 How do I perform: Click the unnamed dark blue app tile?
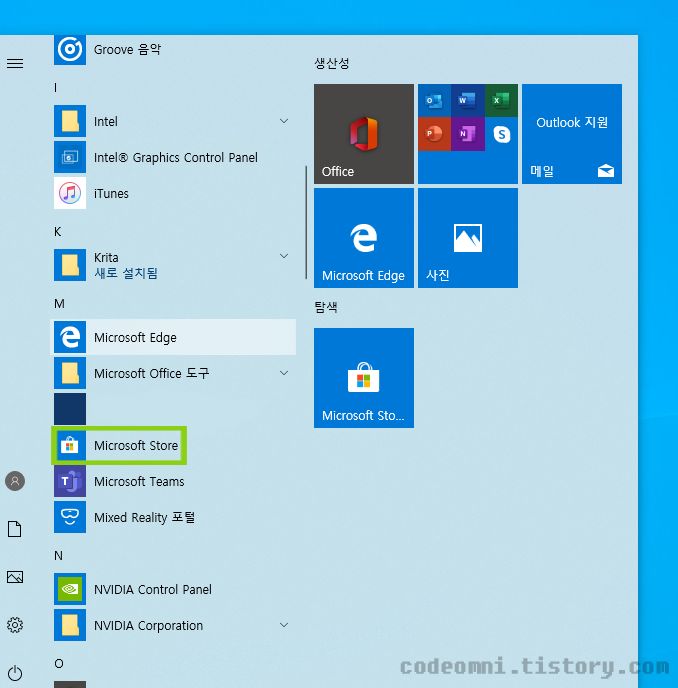70,409
